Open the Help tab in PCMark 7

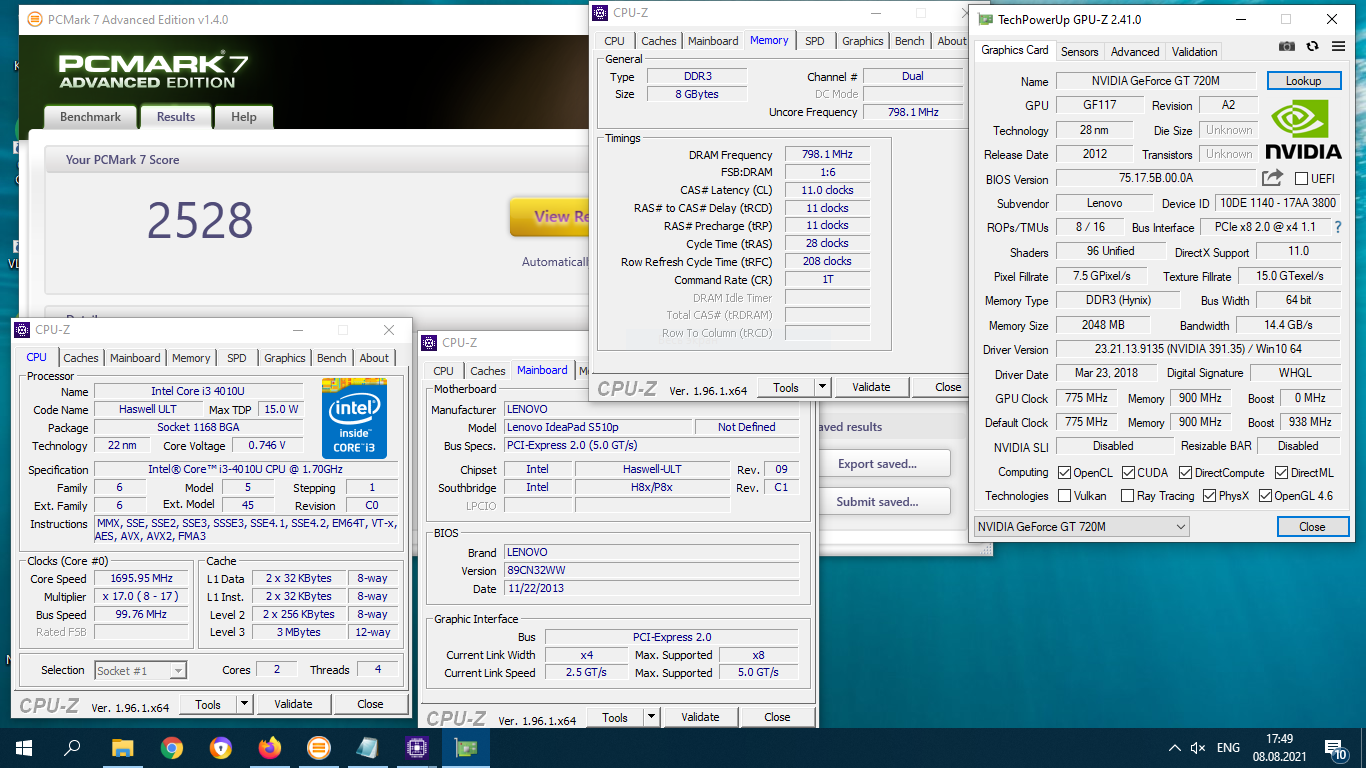pyautogui.click(x=244, y=117)
